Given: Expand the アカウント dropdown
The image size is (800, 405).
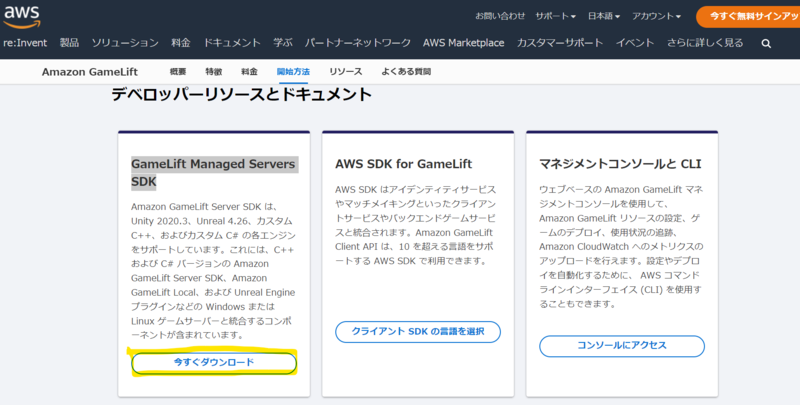Looking at the screenshot, I should (x=656, y=16).
